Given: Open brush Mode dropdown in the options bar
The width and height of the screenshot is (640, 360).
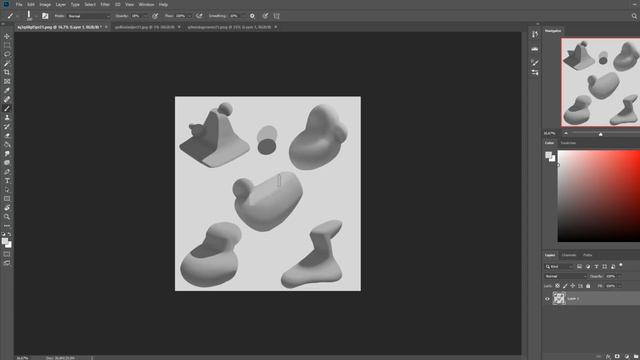Looking at the screenshot, I should [x=88, y=16].
